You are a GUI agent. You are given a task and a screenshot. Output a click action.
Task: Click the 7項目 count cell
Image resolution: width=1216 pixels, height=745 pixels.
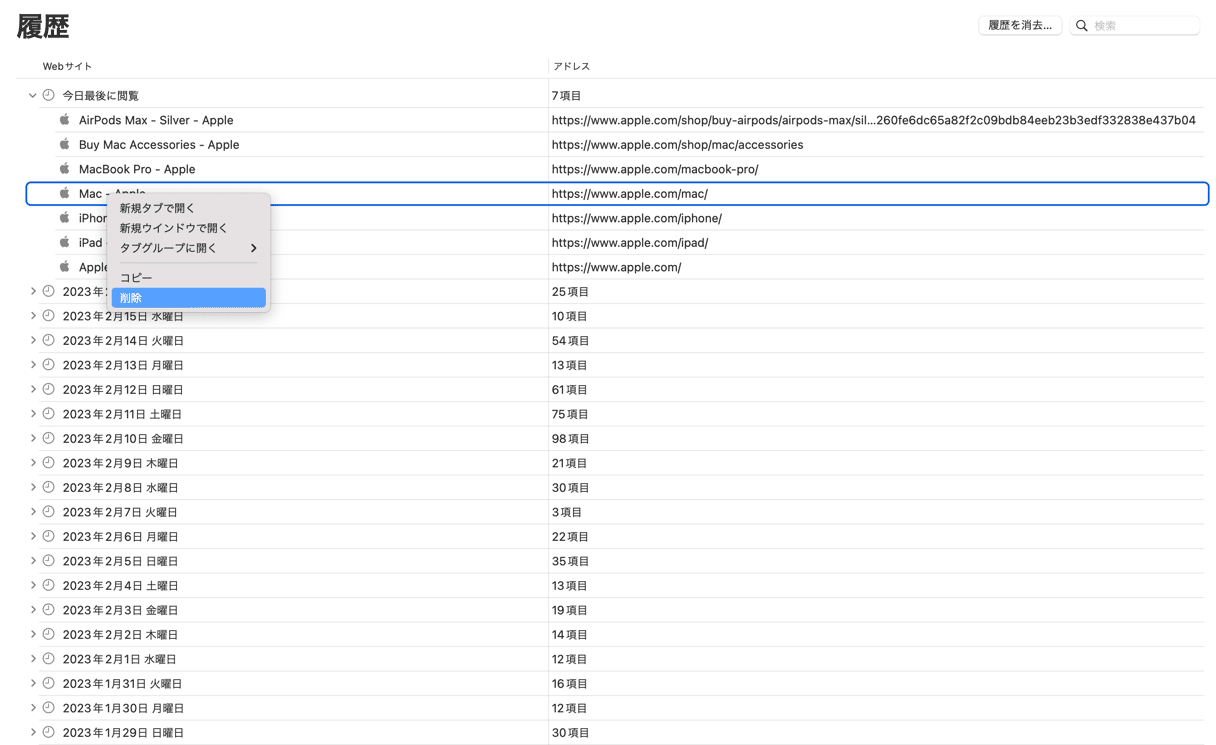(x=567, y=95)
